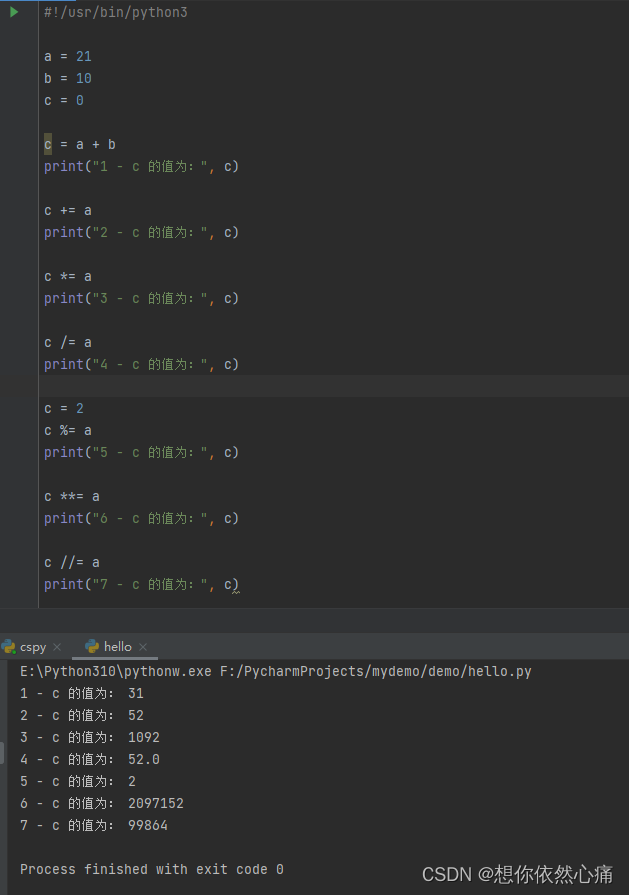
Task: Click the print statement labeled 3
Action: 142,299
